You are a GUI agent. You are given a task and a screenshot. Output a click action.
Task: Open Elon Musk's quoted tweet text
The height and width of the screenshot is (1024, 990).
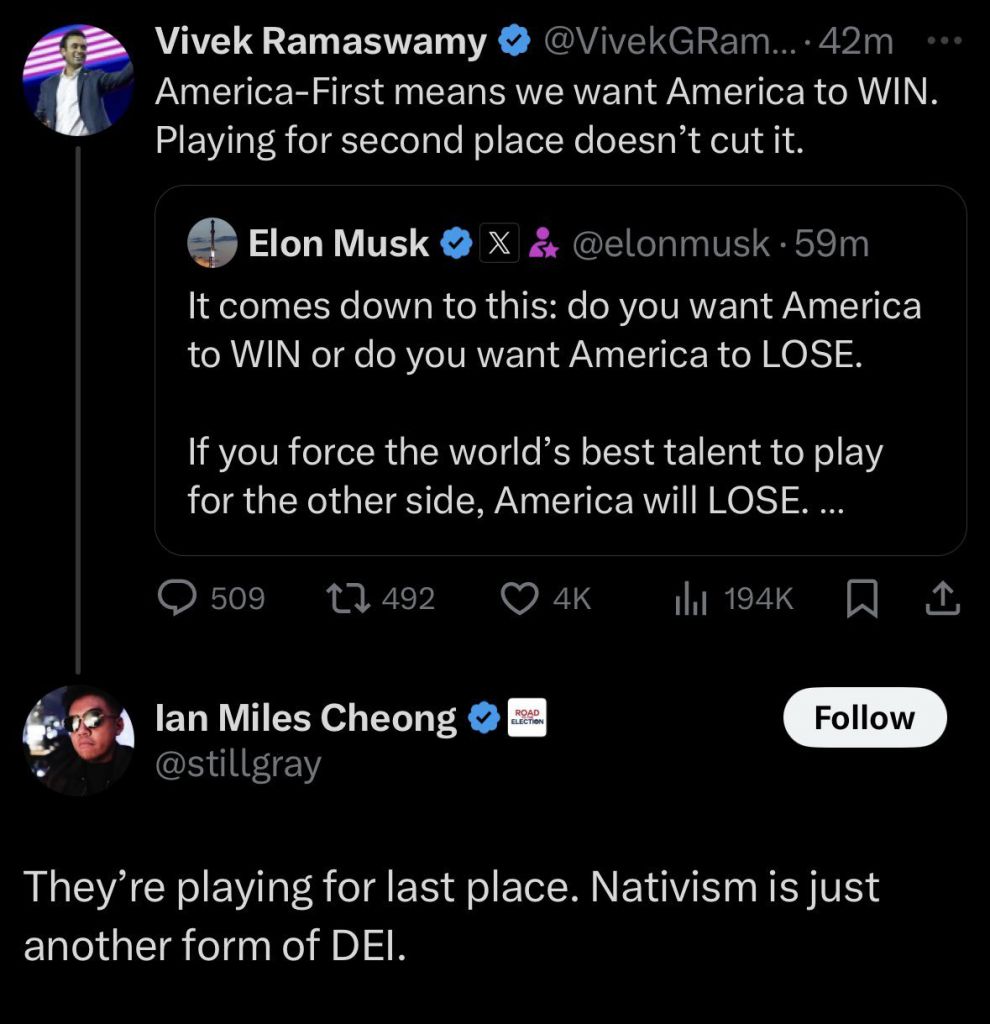tap(553, 402)
